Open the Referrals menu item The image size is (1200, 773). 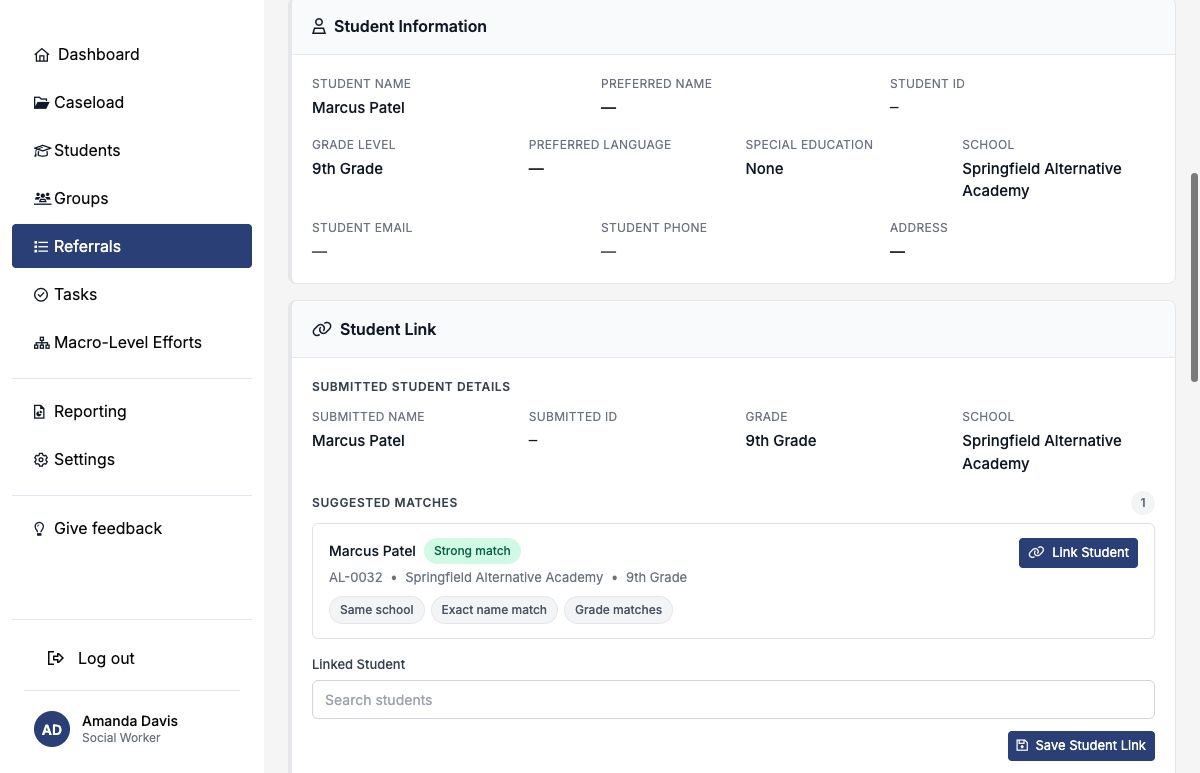(x=132, y=246)
